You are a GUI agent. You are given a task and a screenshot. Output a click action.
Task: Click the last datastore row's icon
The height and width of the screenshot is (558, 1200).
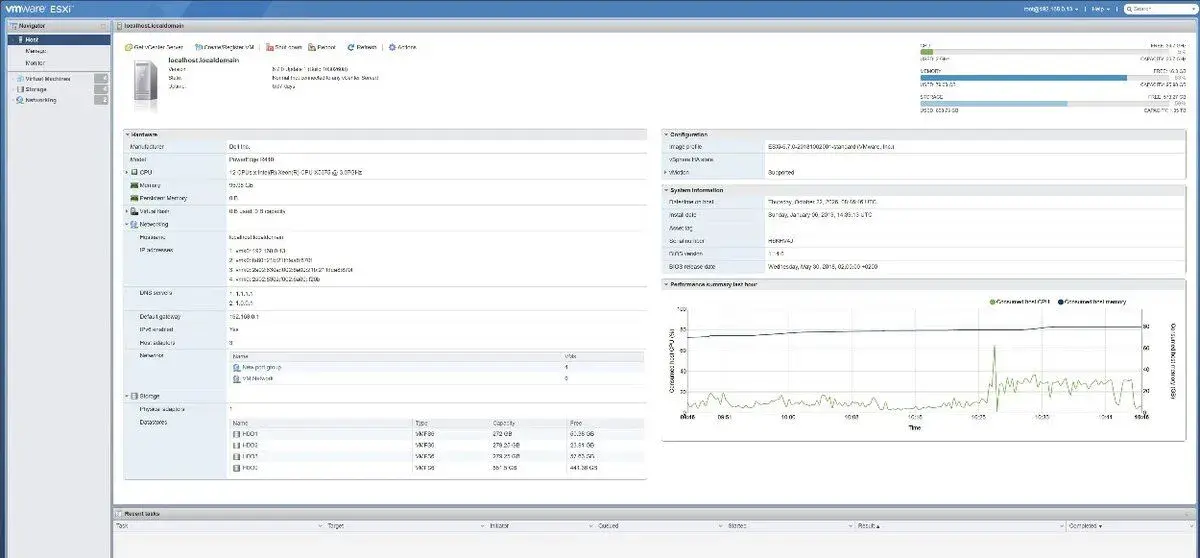point(236,467)
